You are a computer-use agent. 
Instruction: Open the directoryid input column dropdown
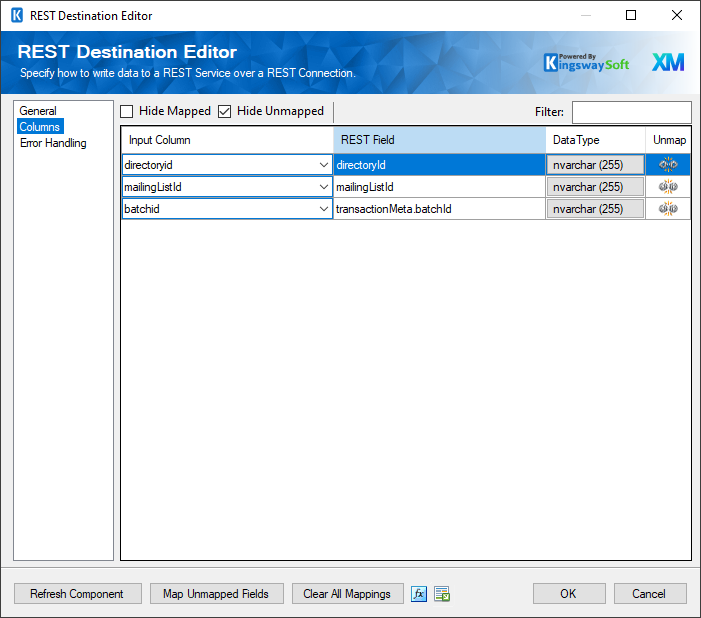pos(324,165)
